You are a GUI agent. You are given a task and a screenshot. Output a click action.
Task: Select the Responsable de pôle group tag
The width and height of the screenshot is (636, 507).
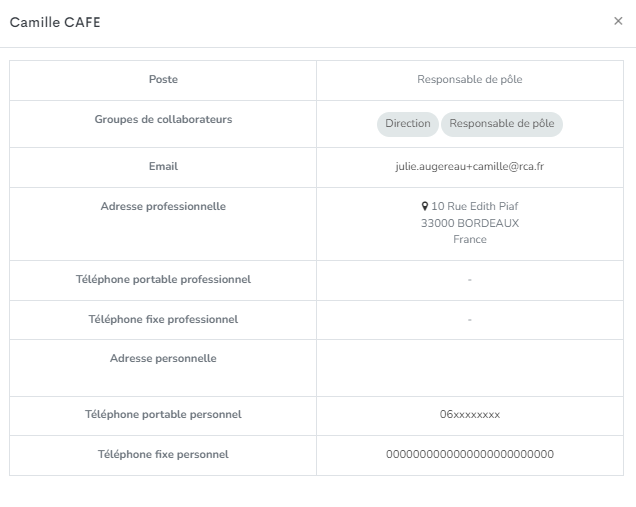[501, 123]
